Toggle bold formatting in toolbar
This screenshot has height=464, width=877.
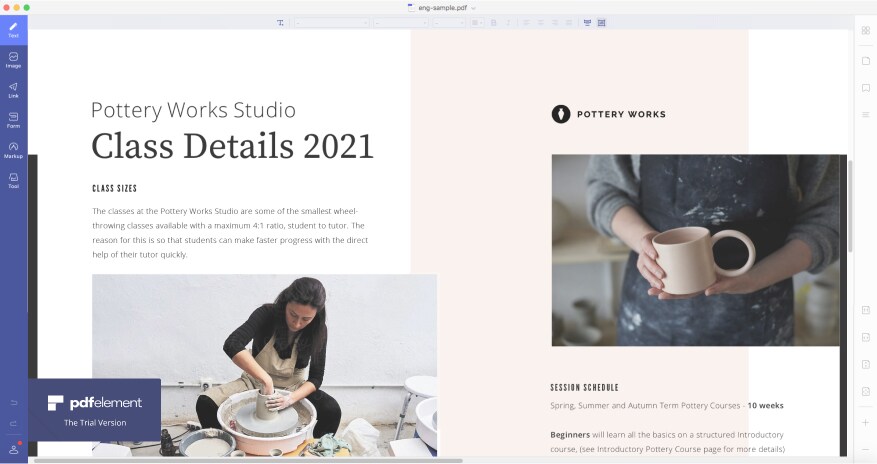point(493,22)
